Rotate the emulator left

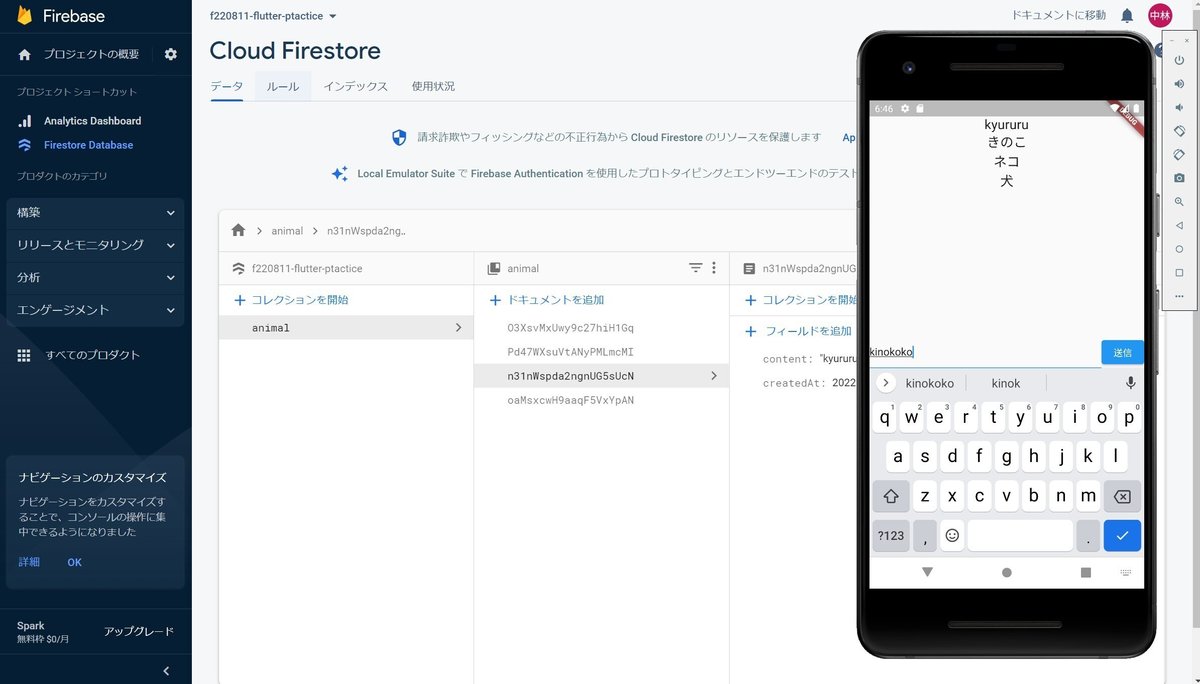[x=1179, y=131]
